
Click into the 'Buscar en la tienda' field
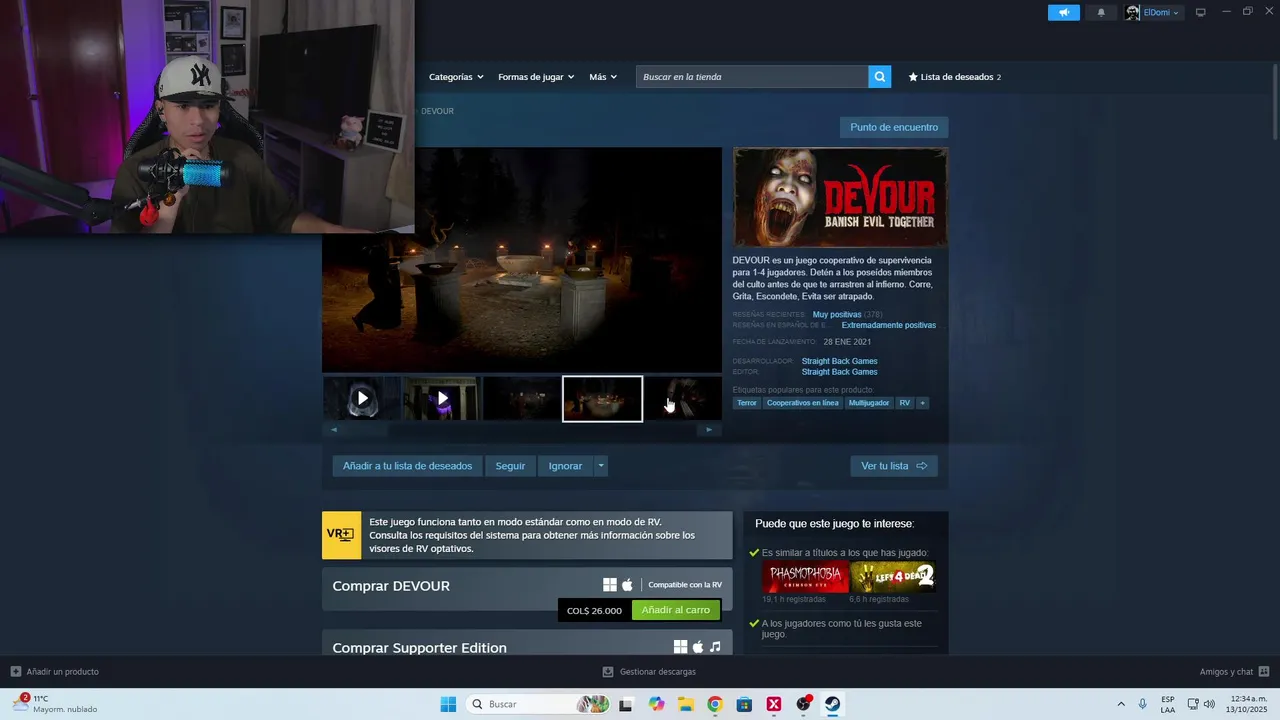click(x=752, y=77)
